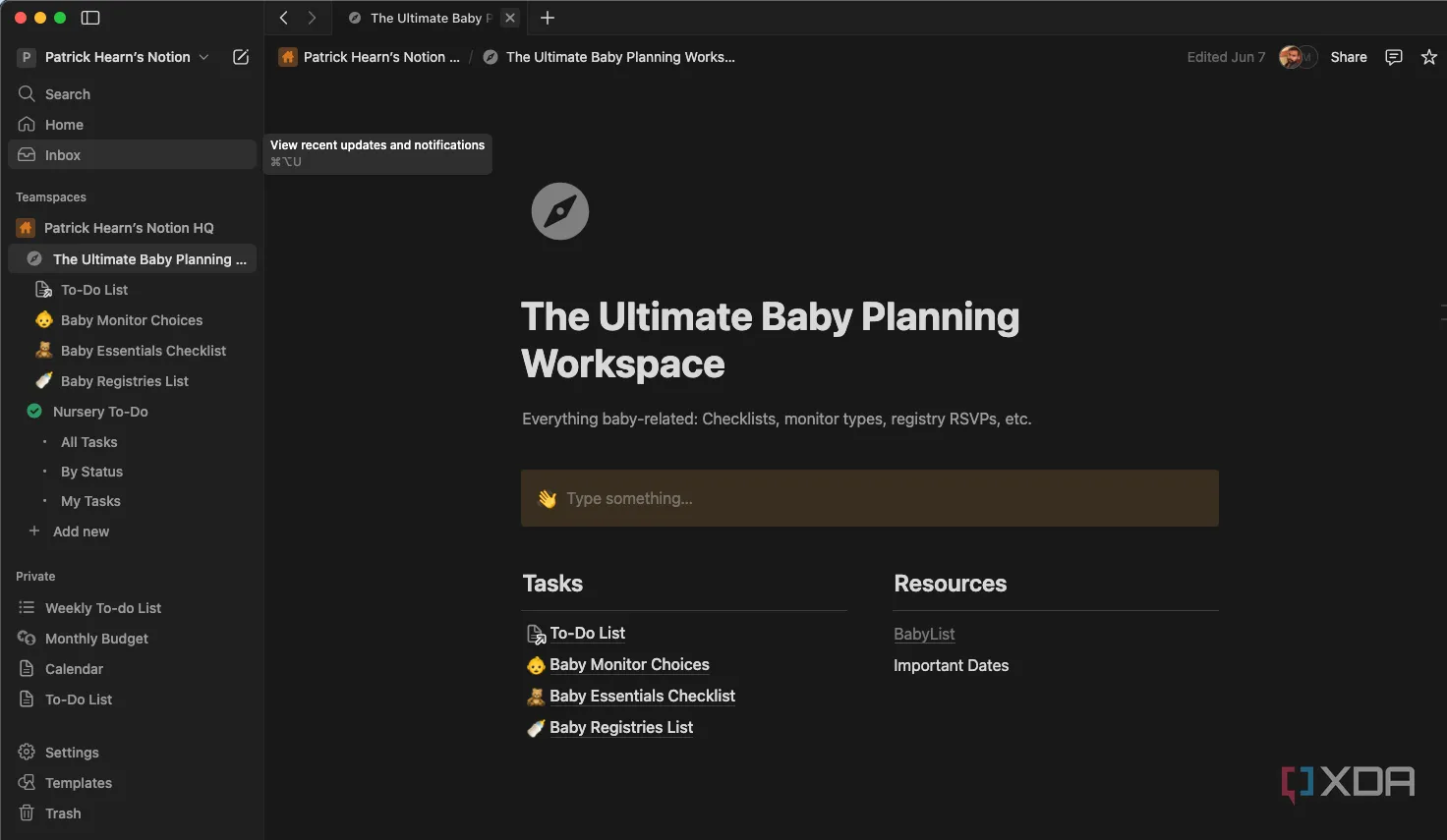
Task: Click Add new in the teamspace
Action: tap(132, 532)
